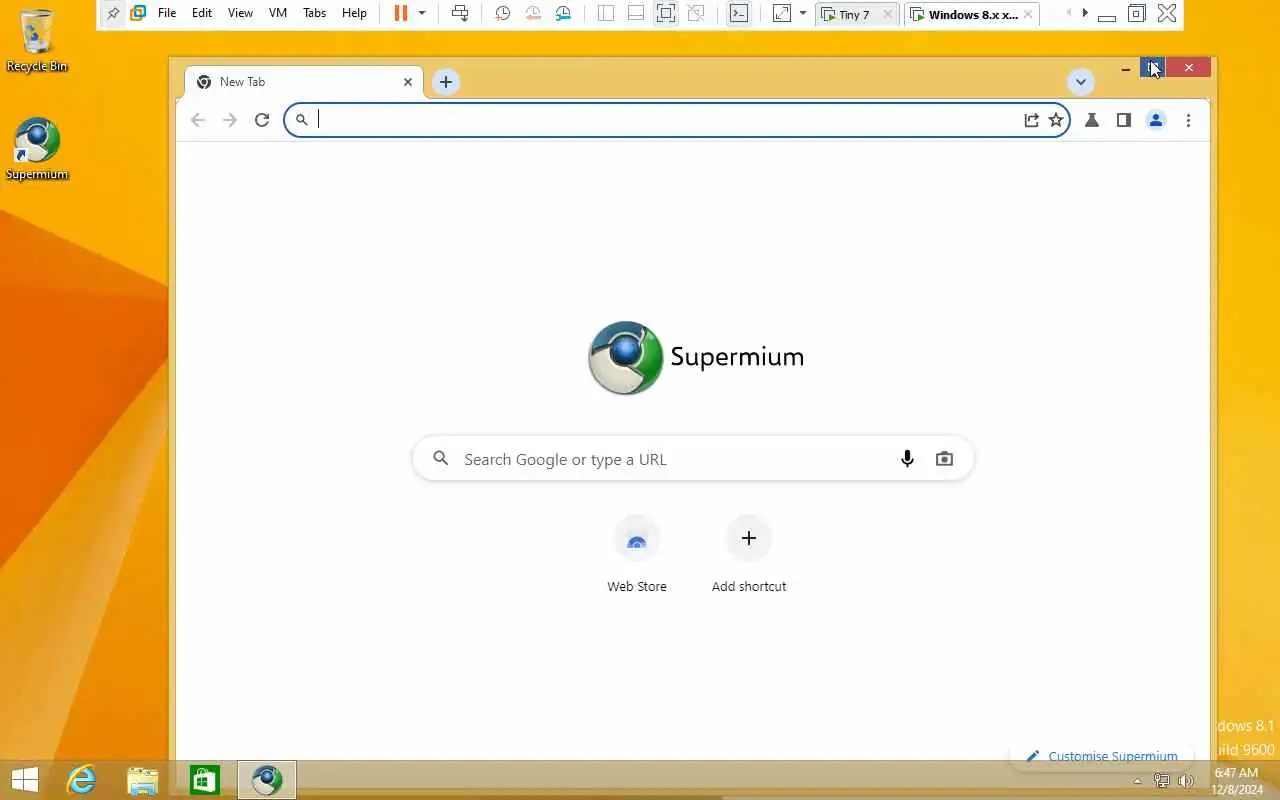Click the Add shortcut tile
1280x800 pixels.
coord(749,556)
